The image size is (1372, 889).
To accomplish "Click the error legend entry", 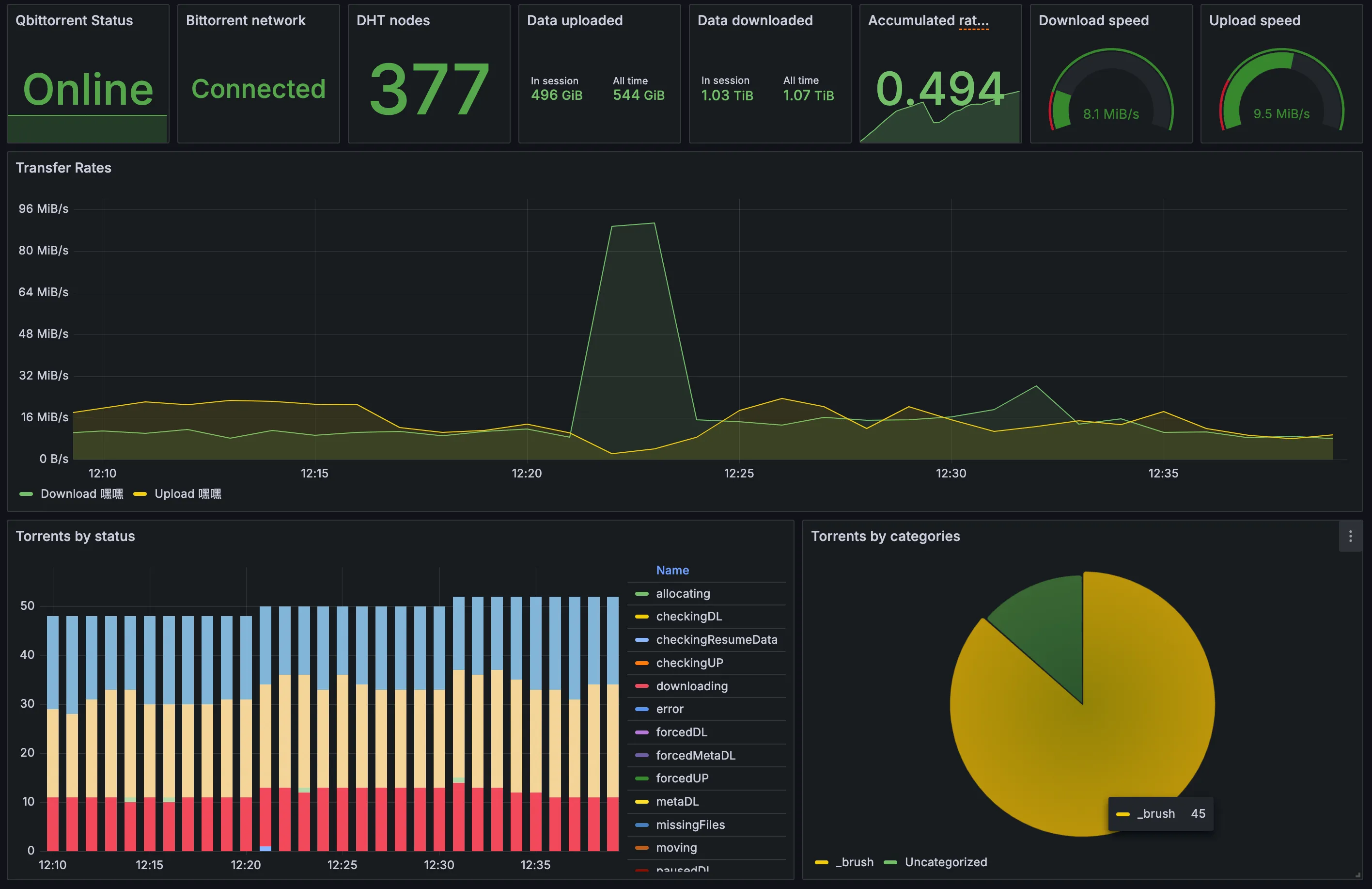I will 669,709.
